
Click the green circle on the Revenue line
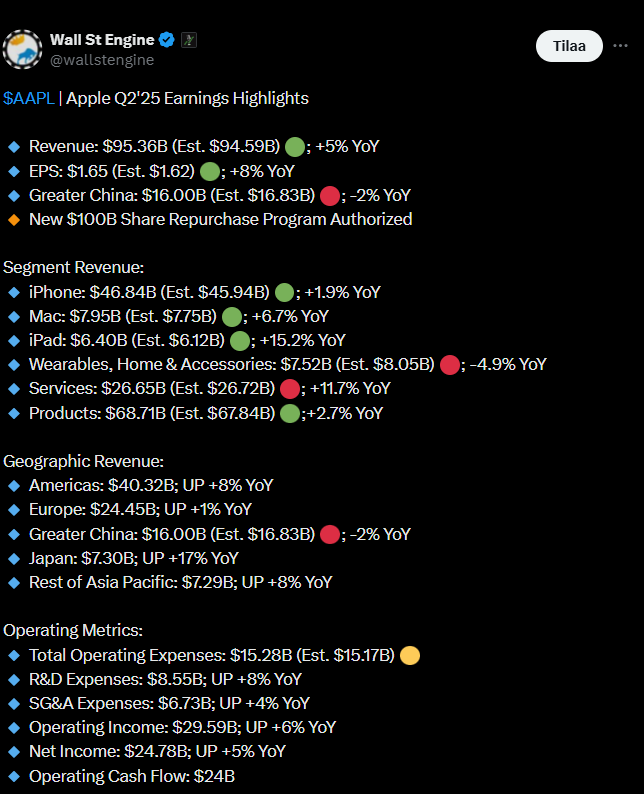point(294,147)
